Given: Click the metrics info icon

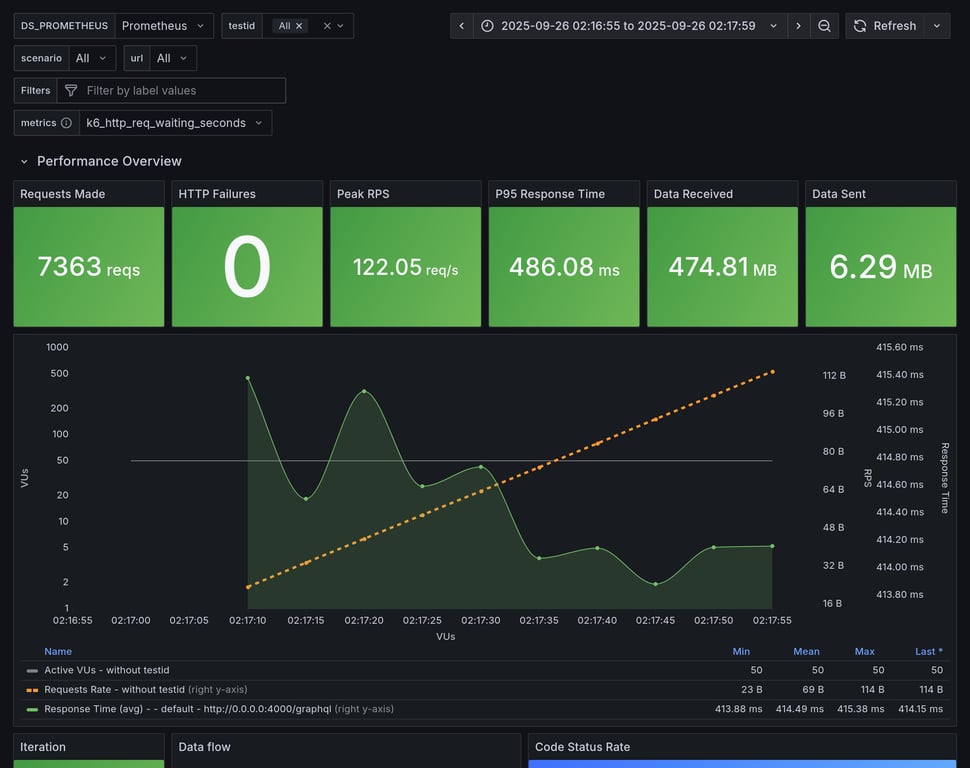Looking at the screenshot, I should pyautogui.click(x=66, y=123).
